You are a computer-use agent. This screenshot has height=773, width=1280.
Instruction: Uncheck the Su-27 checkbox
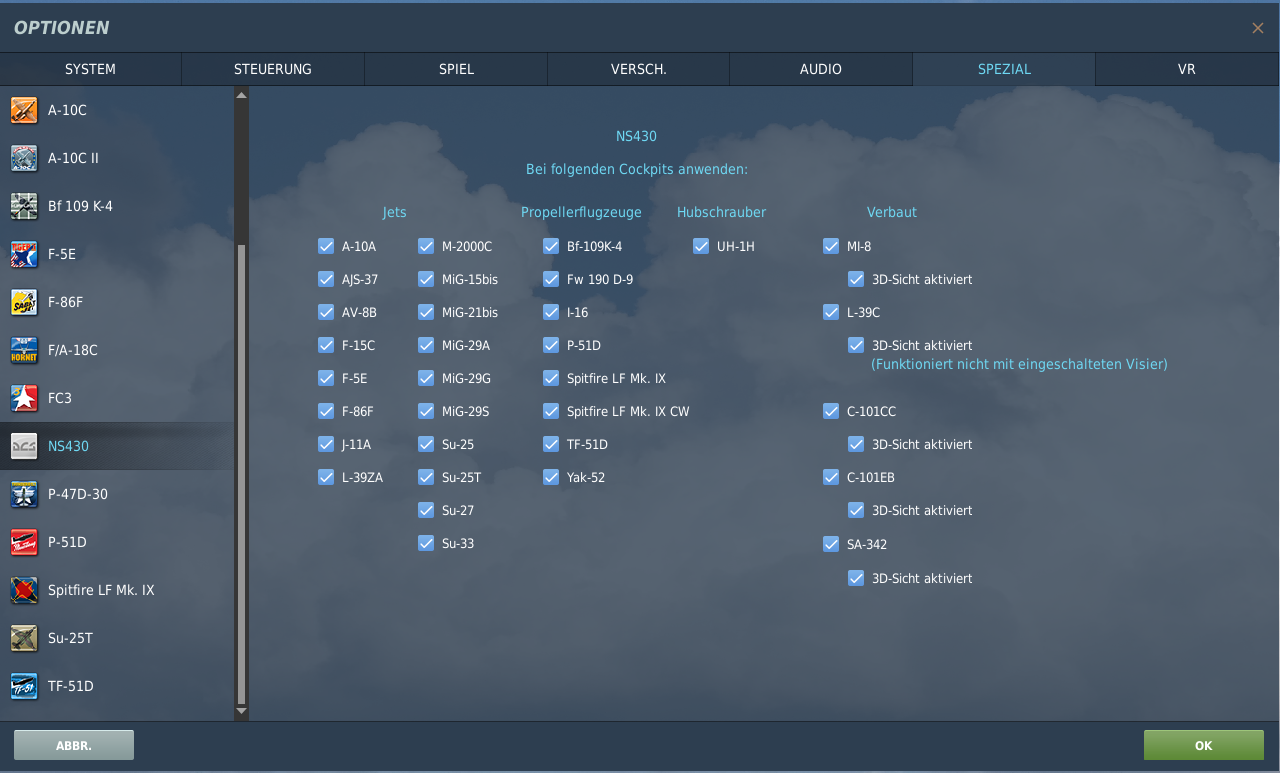tap(426, 510)
